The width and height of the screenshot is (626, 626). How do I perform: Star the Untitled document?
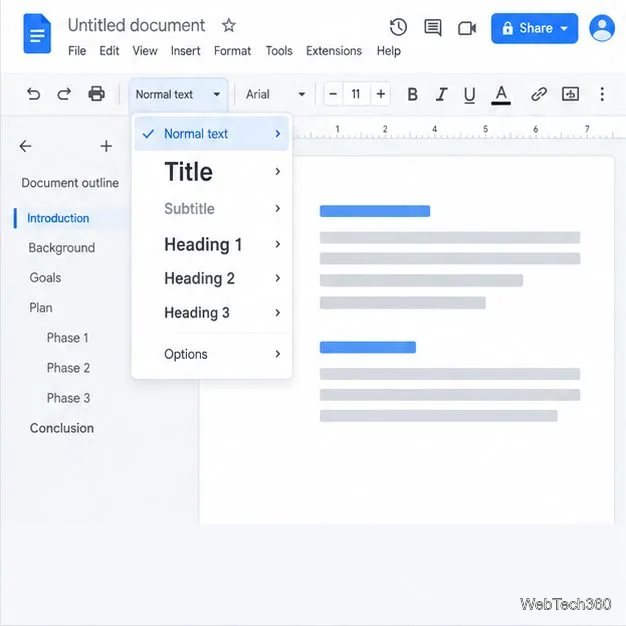click(229, 26)
